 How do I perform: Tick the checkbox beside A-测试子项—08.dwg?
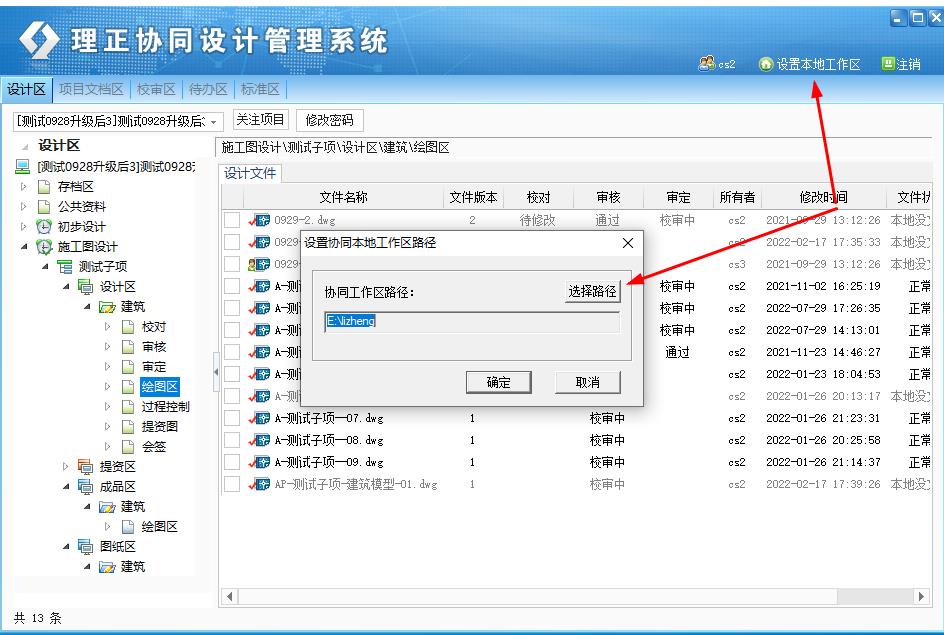232,441
